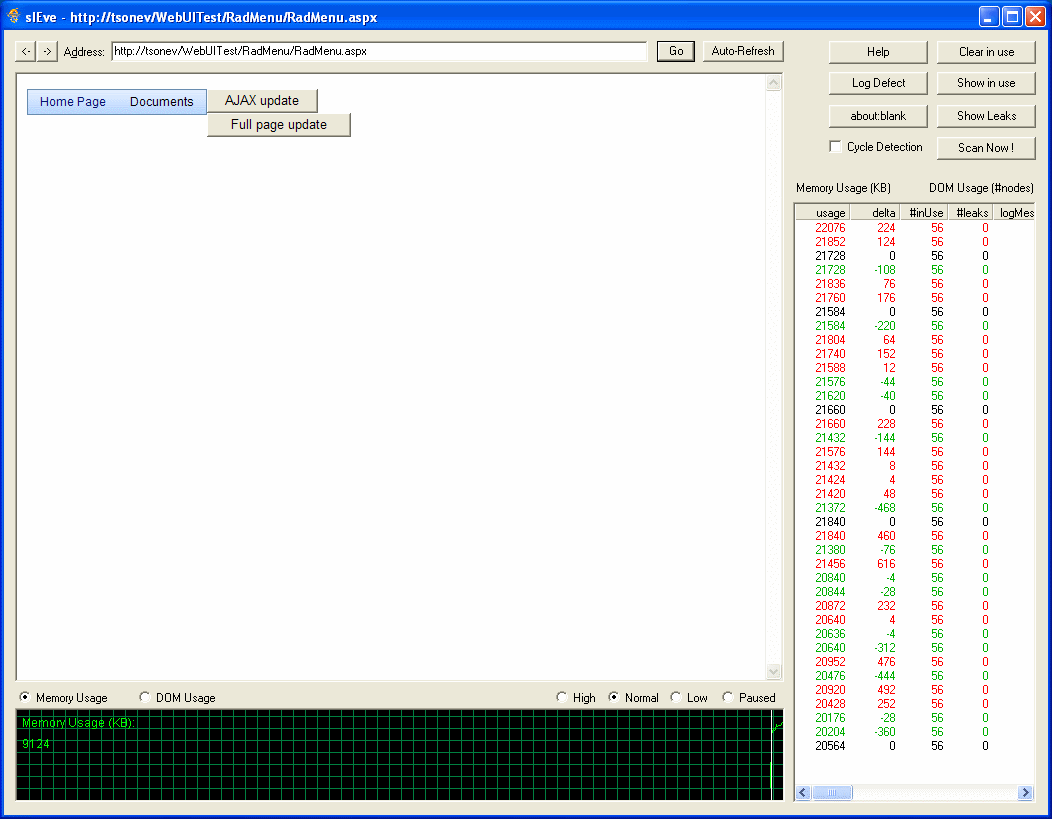
Task: Click the Memory Usage (KB) graph area
Action: click(x=399, y=755)
